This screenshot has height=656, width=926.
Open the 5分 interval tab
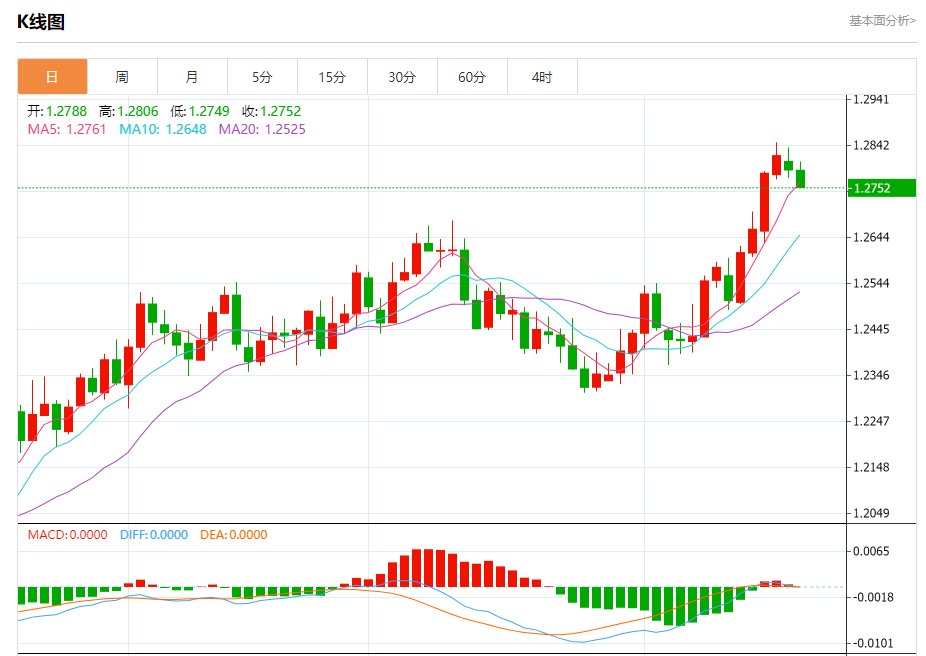click(262, 77)
